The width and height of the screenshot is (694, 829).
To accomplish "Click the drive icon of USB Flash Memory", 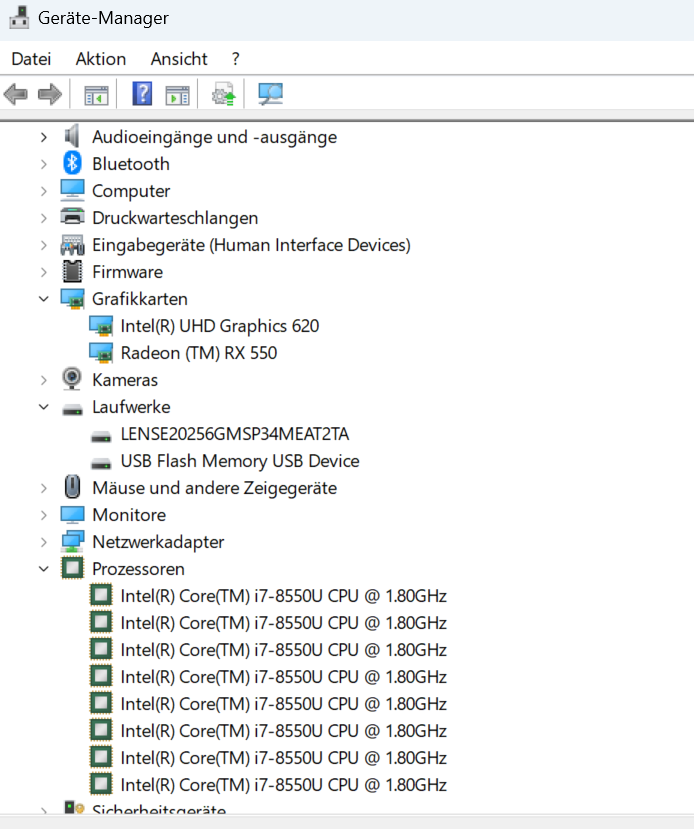I will (101, 464).
